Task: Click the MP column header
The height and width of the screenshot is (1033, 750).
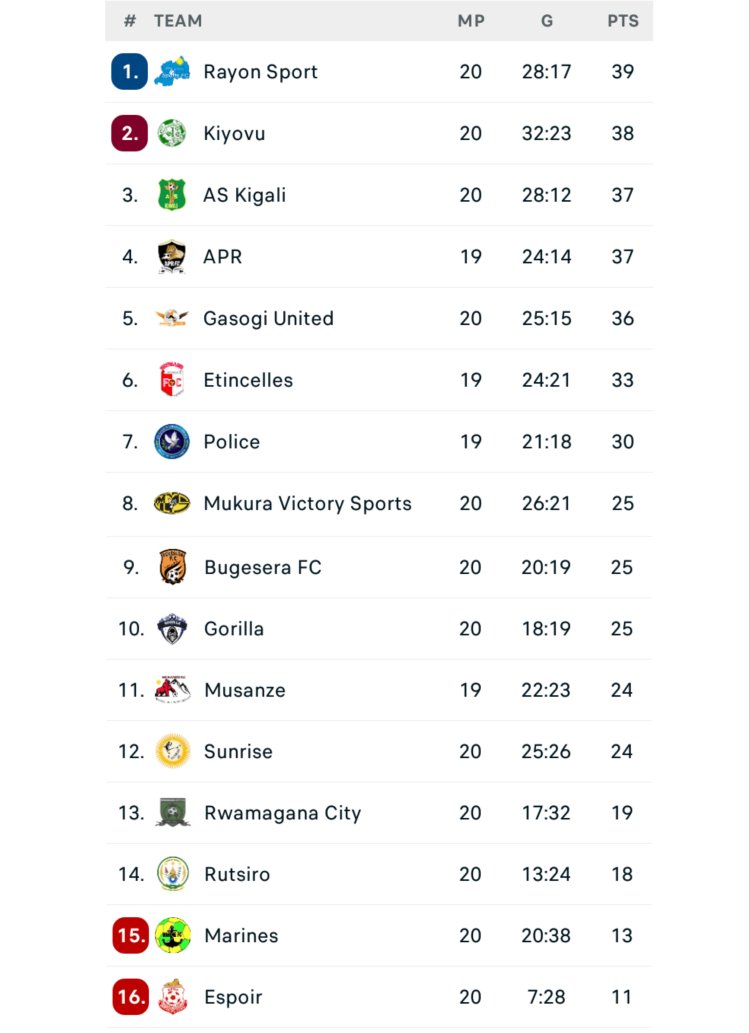Action: pos(471,21)
